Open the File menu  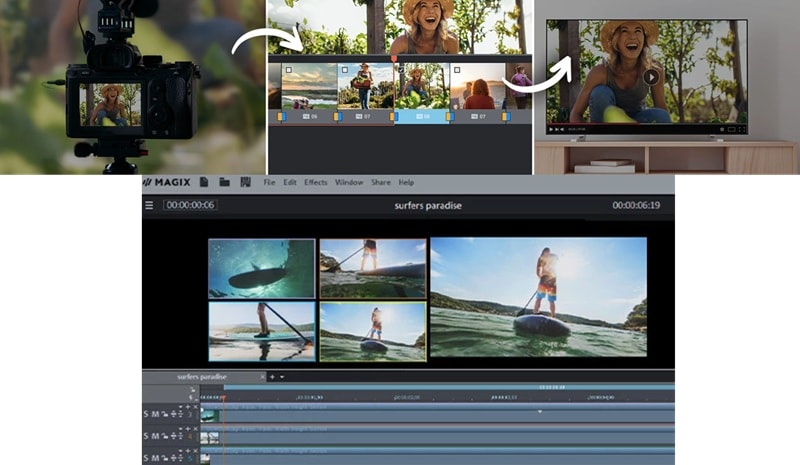point(269,182)
